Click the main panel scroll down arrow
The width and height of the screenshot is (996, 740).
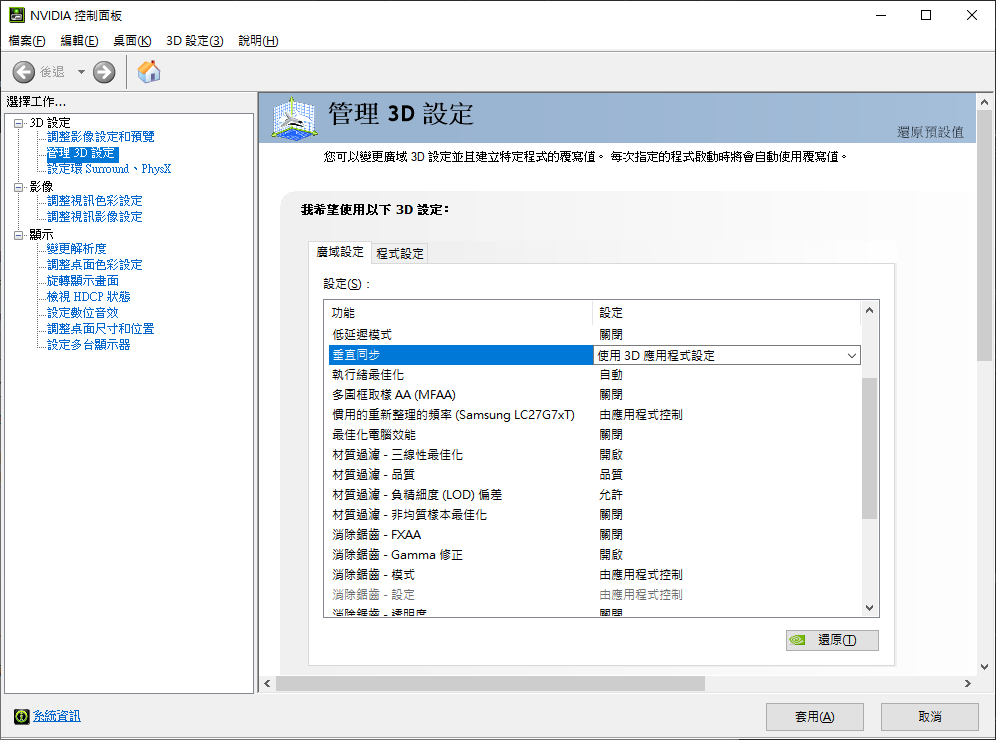point(985,667)
